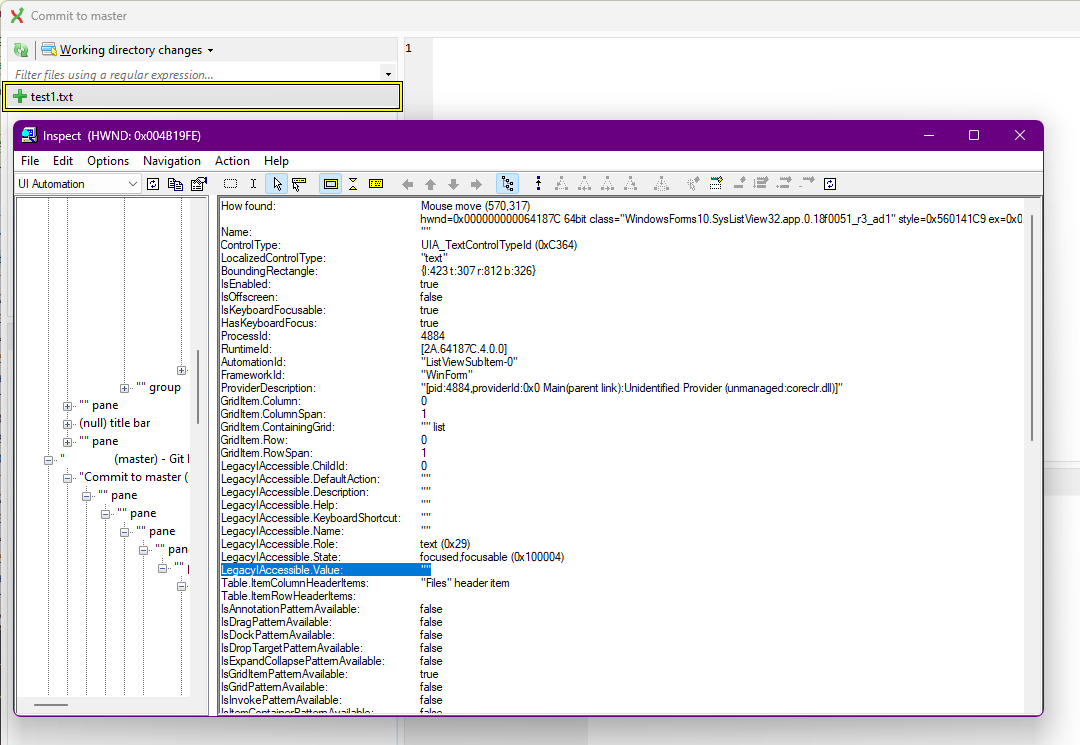Select the ControlType property row

399,245
